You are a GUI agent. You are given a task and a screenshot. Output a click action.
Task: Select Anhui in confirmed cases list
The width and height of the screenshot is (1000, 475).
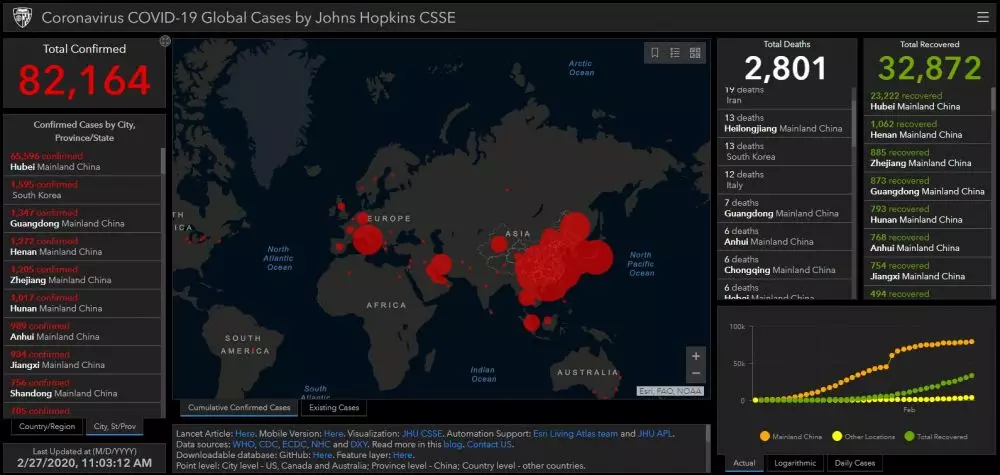click(x=82, y=332)
